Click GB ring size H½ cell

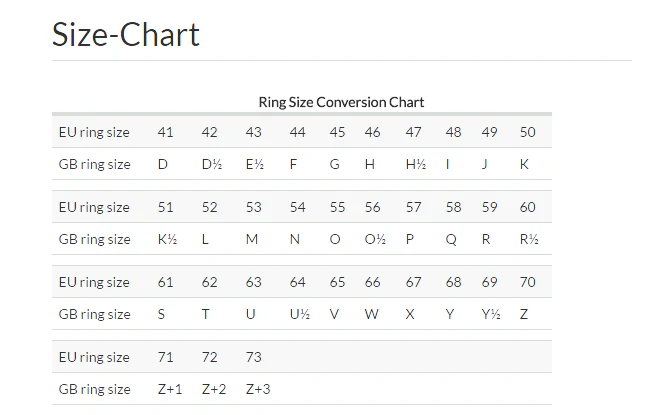point(416,164)
